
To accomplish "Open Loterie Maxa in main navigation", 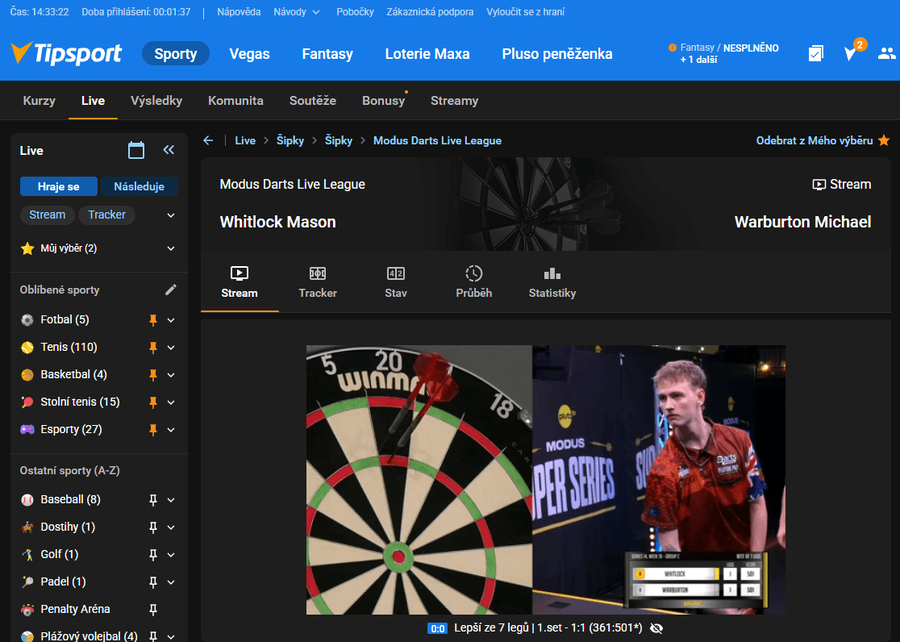I will pos(427,54).
